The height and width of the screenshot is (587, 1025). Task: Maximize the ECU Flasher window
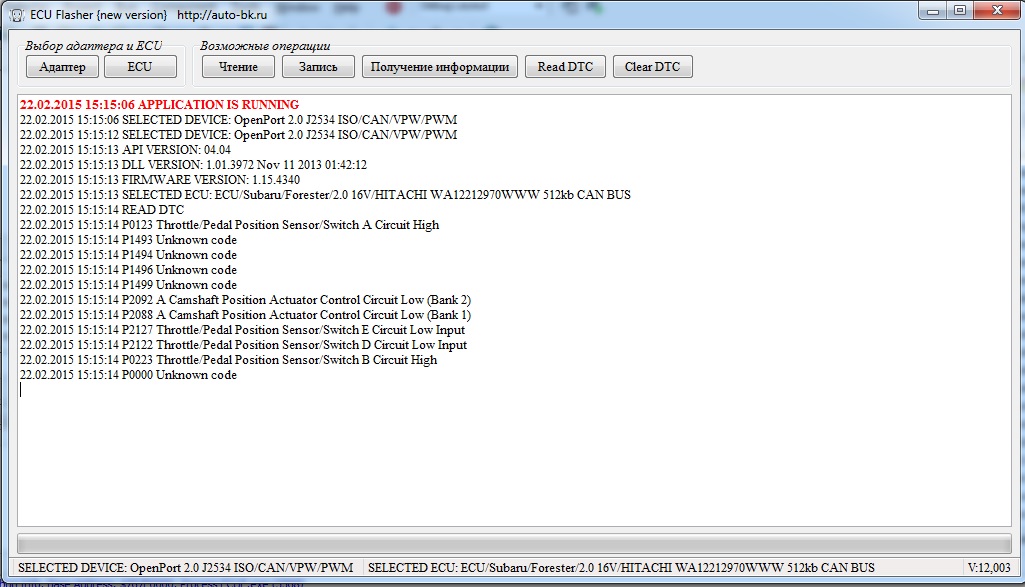tap(960, 10)
